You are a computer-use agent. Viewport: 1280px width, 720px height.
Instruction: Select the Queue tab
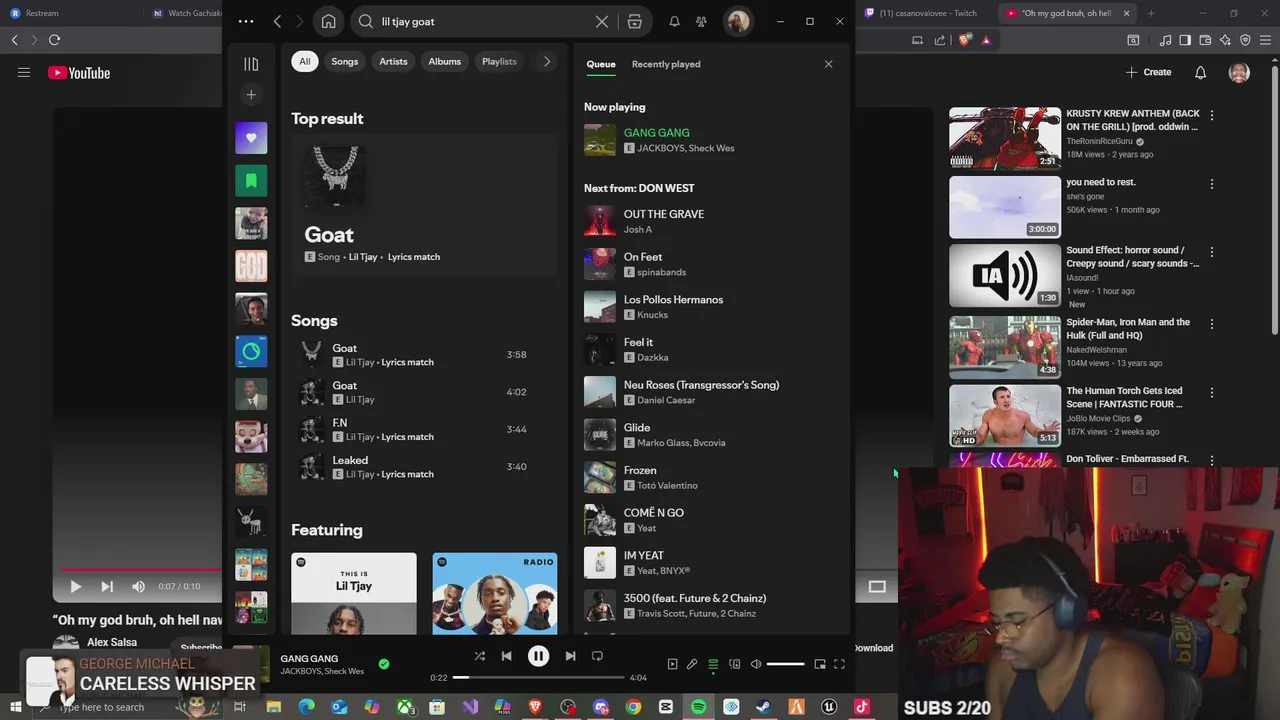[601, 64]
